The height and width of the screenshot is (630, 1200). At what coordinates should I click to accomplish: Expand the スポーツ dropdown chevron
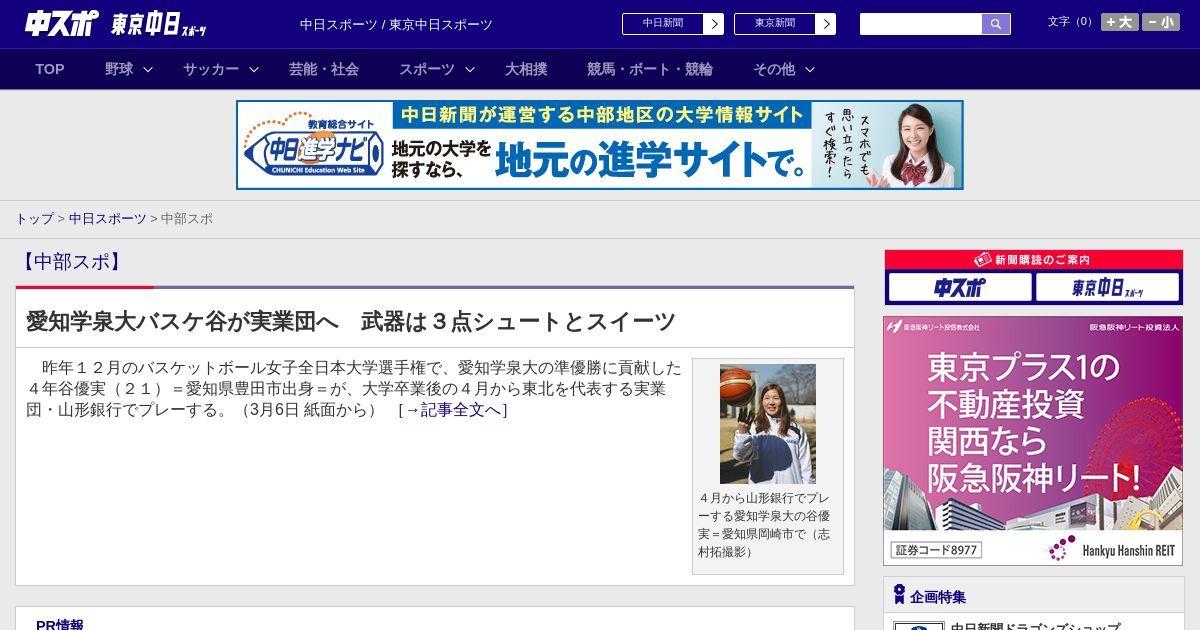(470, 69)
